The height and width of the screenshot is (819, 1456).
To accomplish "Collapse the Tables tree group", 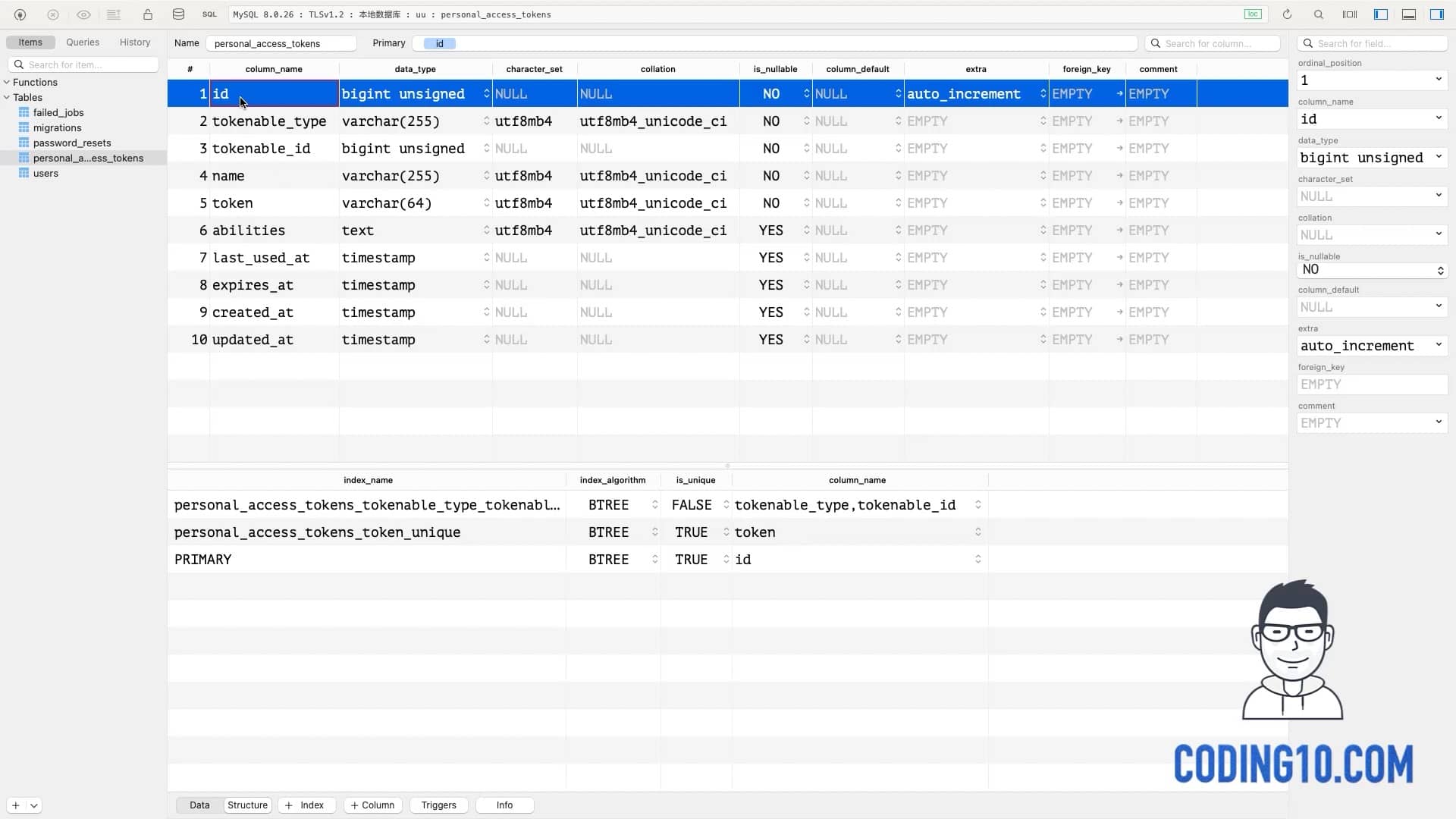I will tap(7, 97).
